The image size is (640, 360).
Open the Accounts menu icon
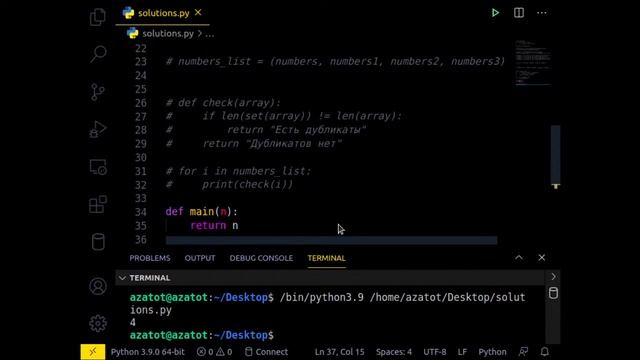coord(98,286)
